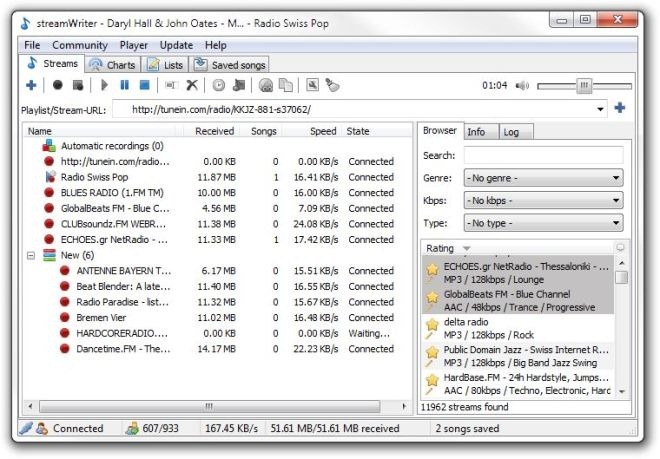Pause playback using the pause icon
Screen dimensions: 660x459
125,86
